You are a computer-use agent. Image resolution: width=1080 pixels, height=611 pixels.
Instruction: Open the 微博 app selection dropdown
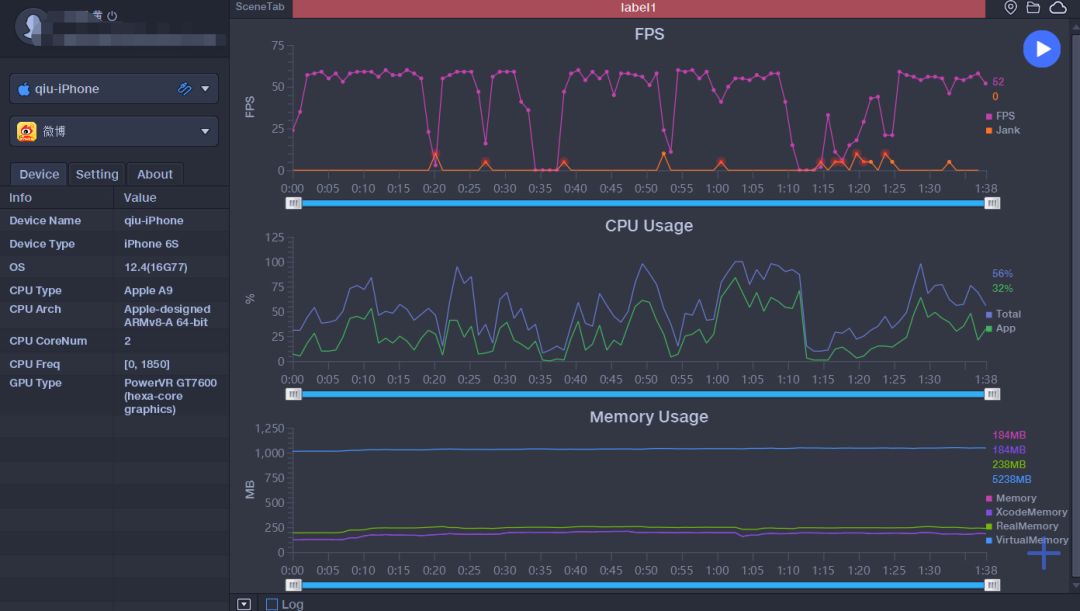pos(206,131)
